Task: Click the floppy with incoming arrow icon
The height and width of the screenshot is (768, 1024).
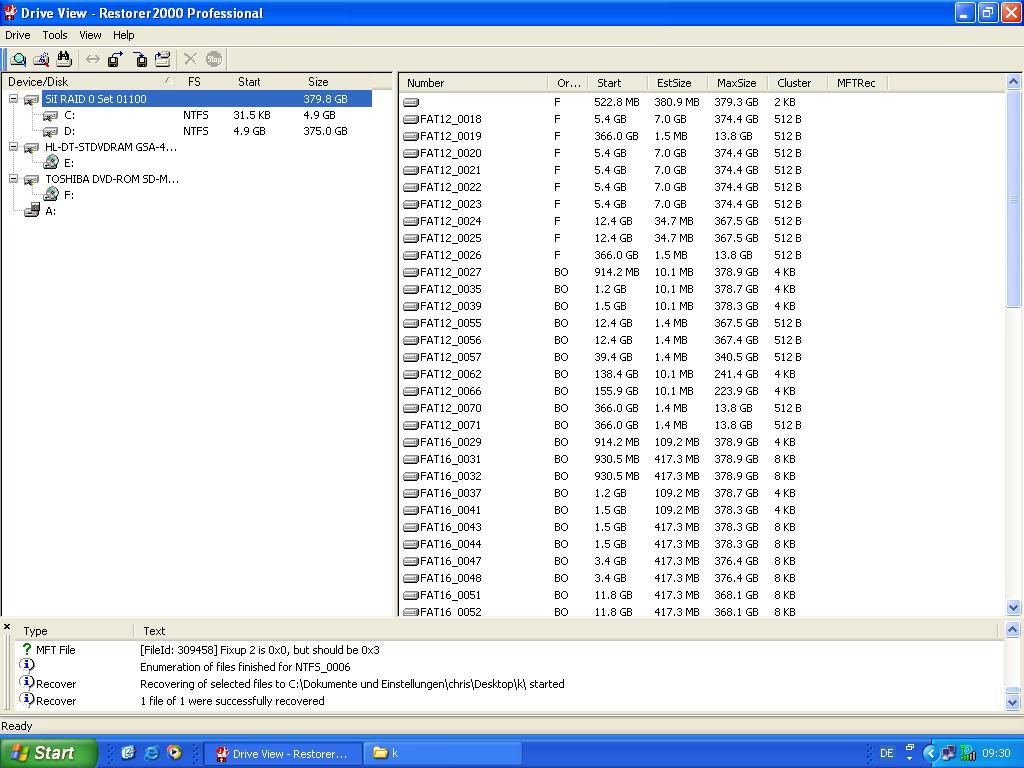Action: pos(140,59)
